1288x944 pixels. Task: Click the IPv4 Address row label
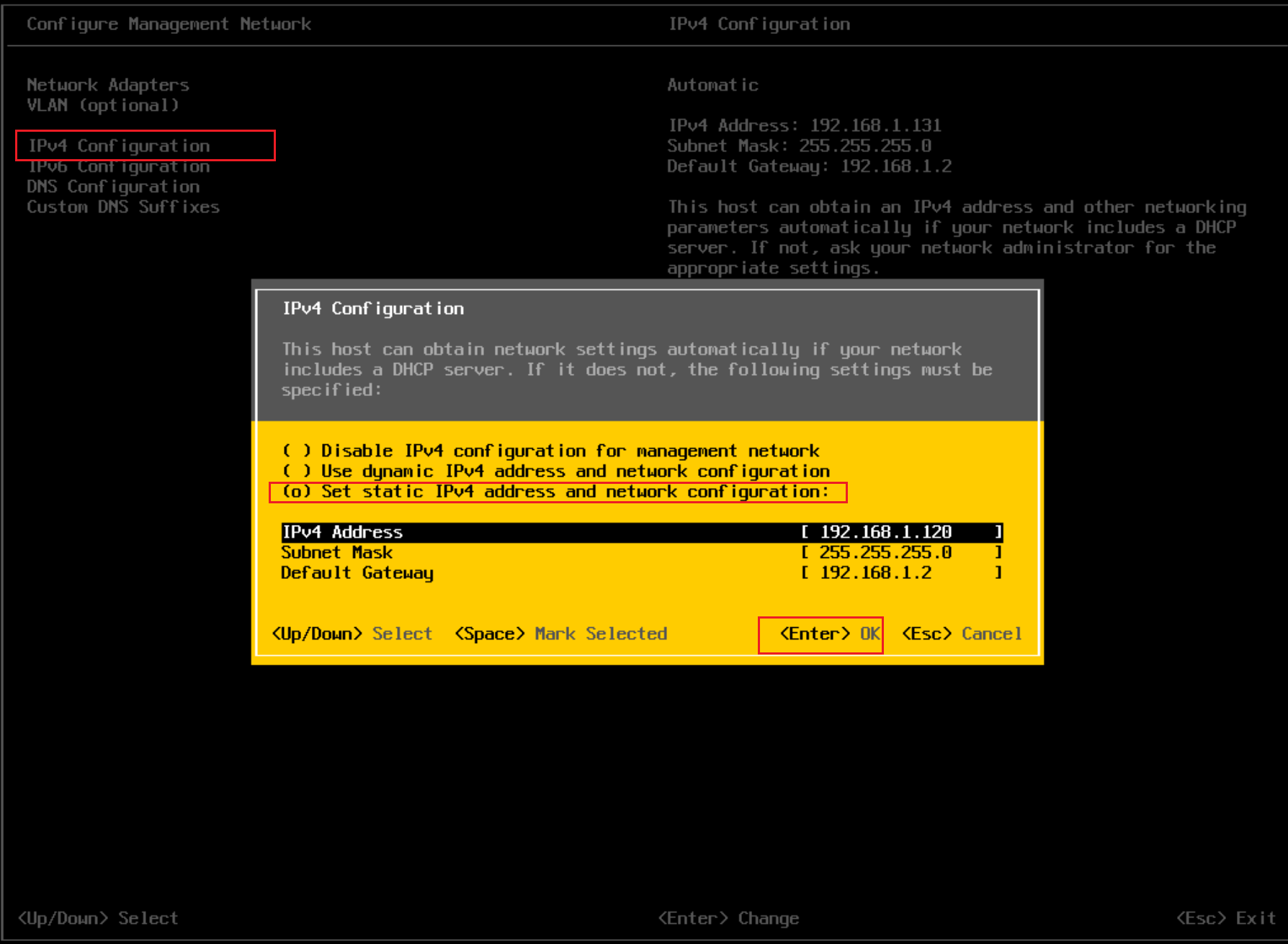[x=343, y=532]
